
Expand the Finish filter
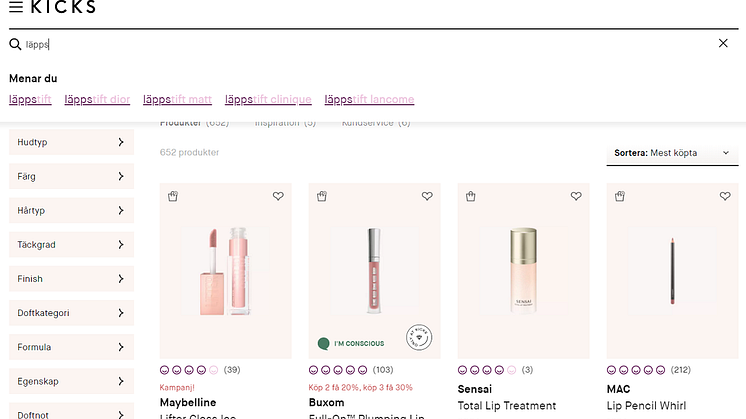coord(71,279)
